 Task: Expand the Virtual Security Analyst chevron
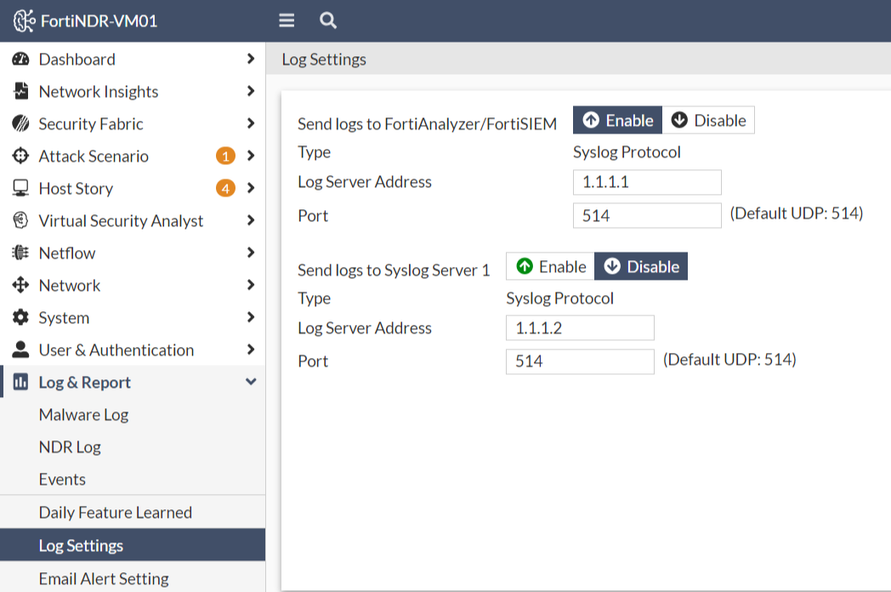tap(250, 220)
